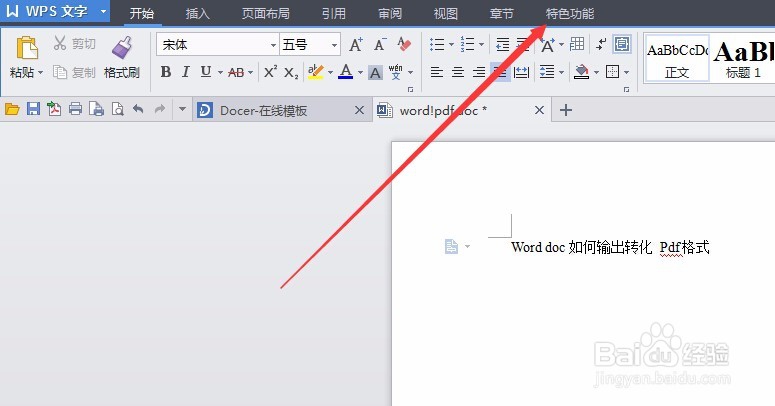Expand the underline style dropdown arrow
Image resolution: width=775 pixels, height=406 pixels.
[x=220, y=73]
